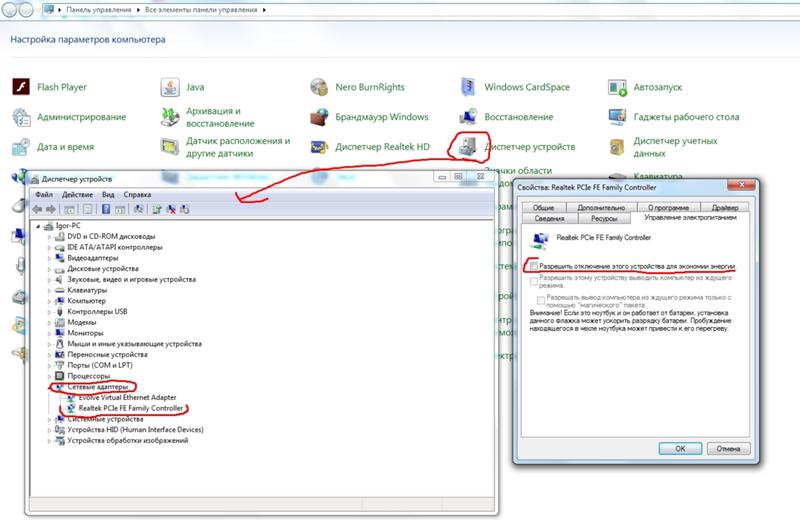The height and width of the screenshot is (526, 800).
Task: Open the Брандмауэр Windows icon
Action: pos(319,117)
